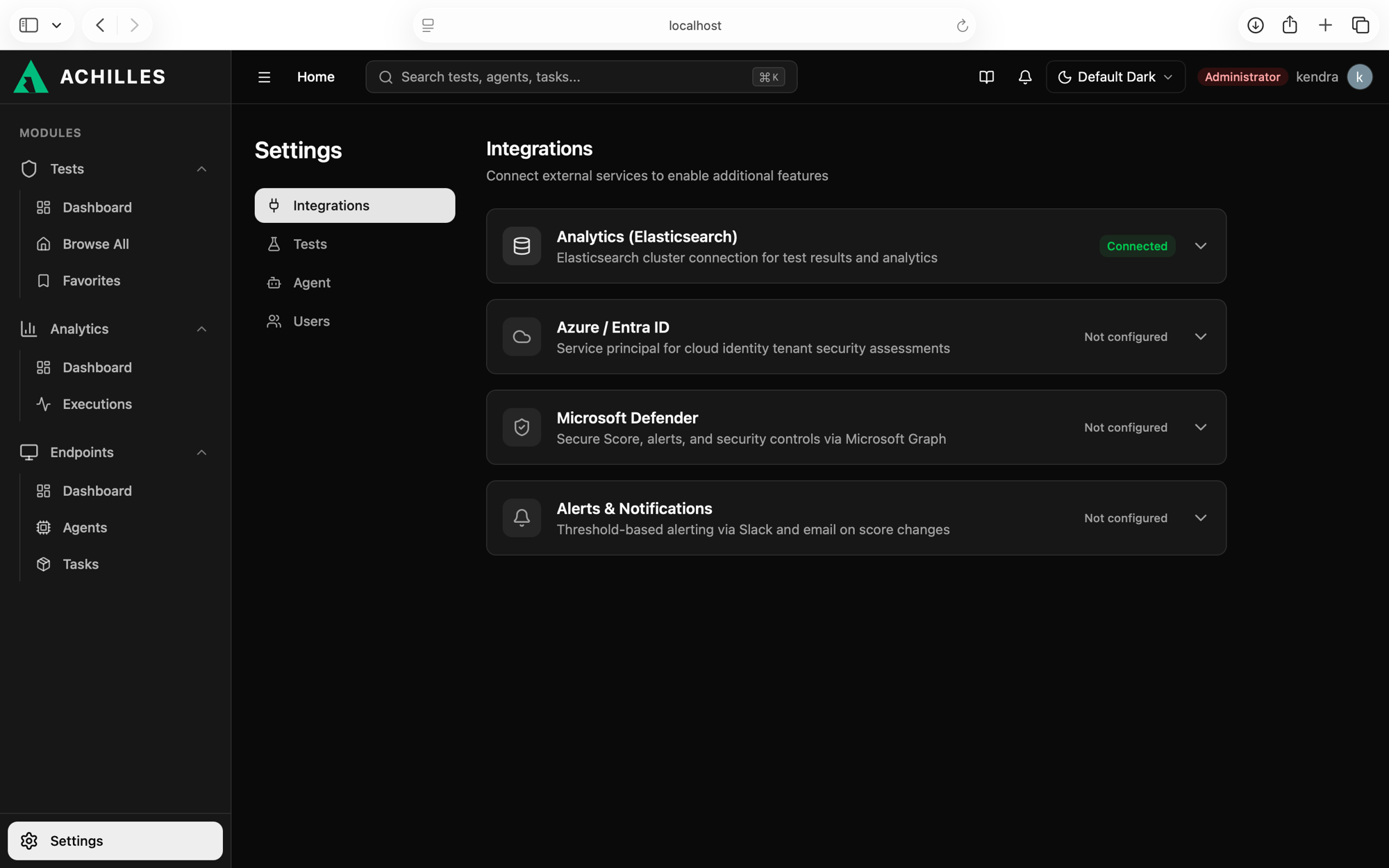
Task: Click the kendra username
Action: point(1317,77)
